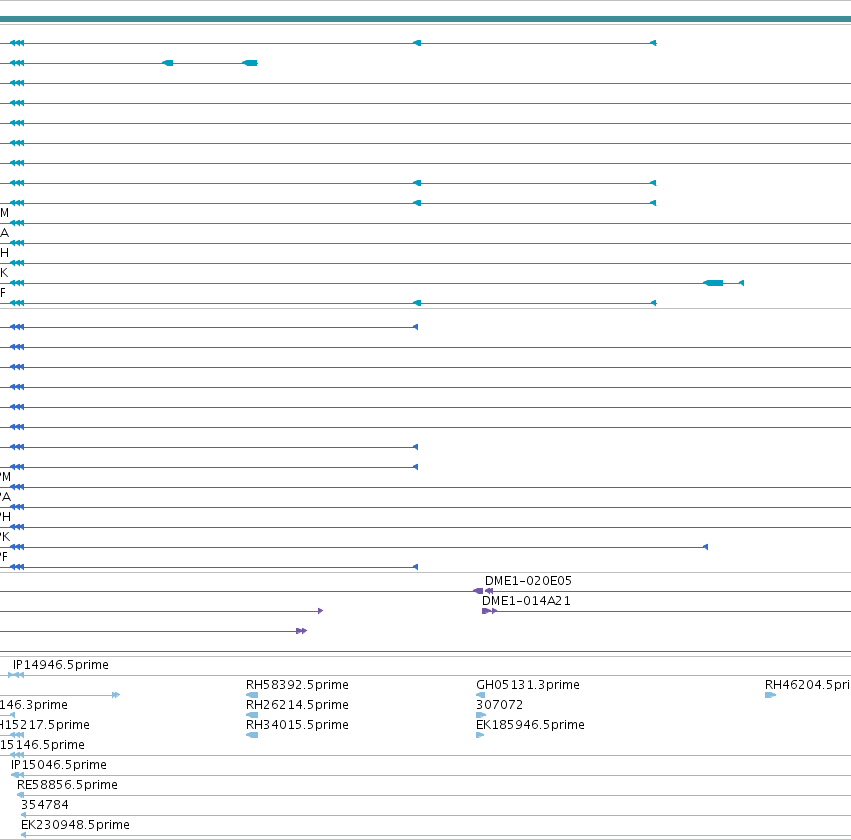851x840 pixels.
Task: Click the EK185946.5prime arrow glyph
Action: tap(480, 735)
